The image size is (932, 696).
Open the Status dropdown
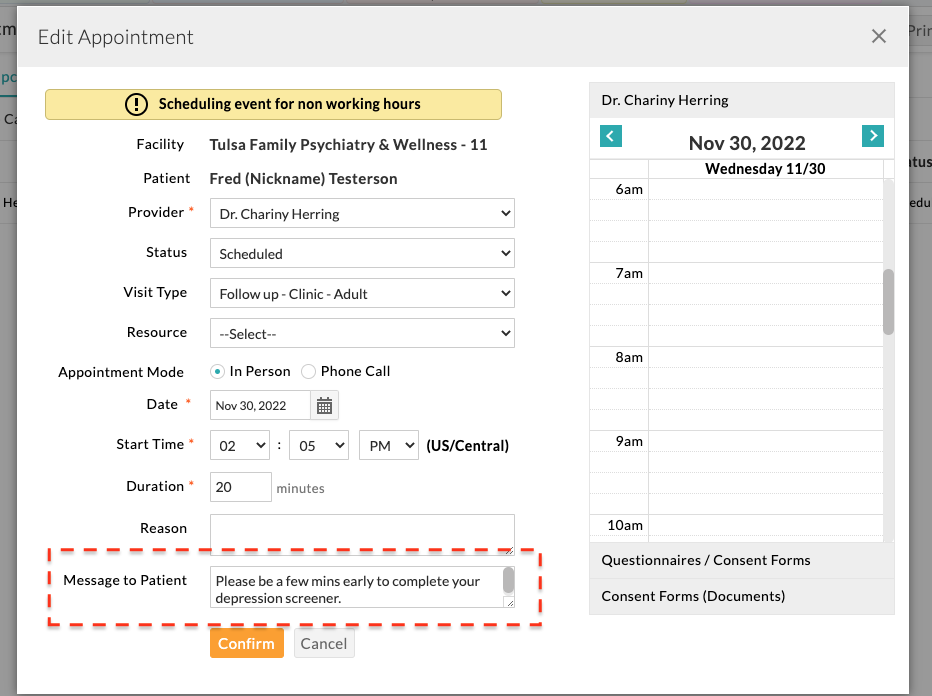[x=362, y=253]
